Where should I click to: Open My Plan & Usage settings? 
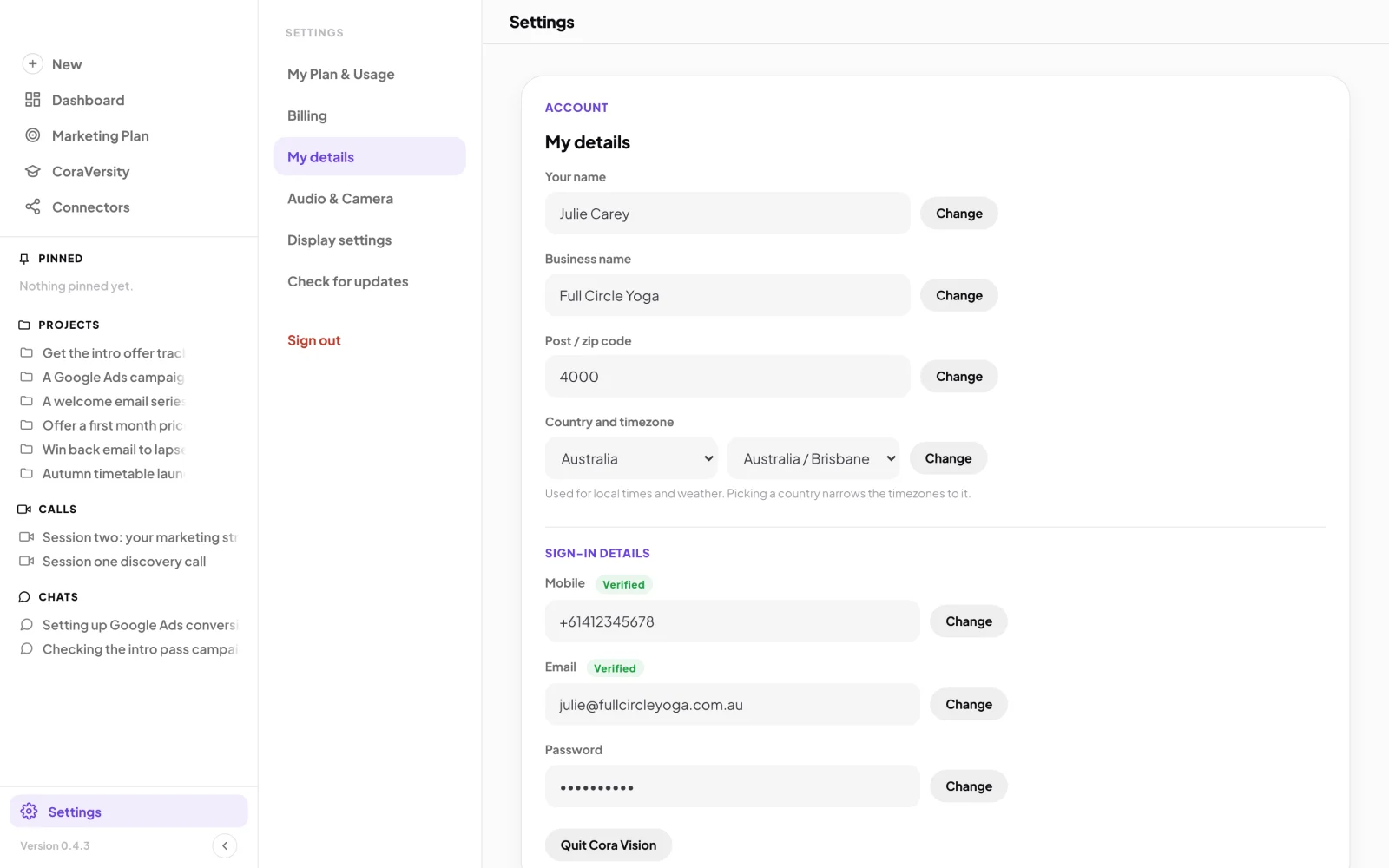(x=370, y=75)
